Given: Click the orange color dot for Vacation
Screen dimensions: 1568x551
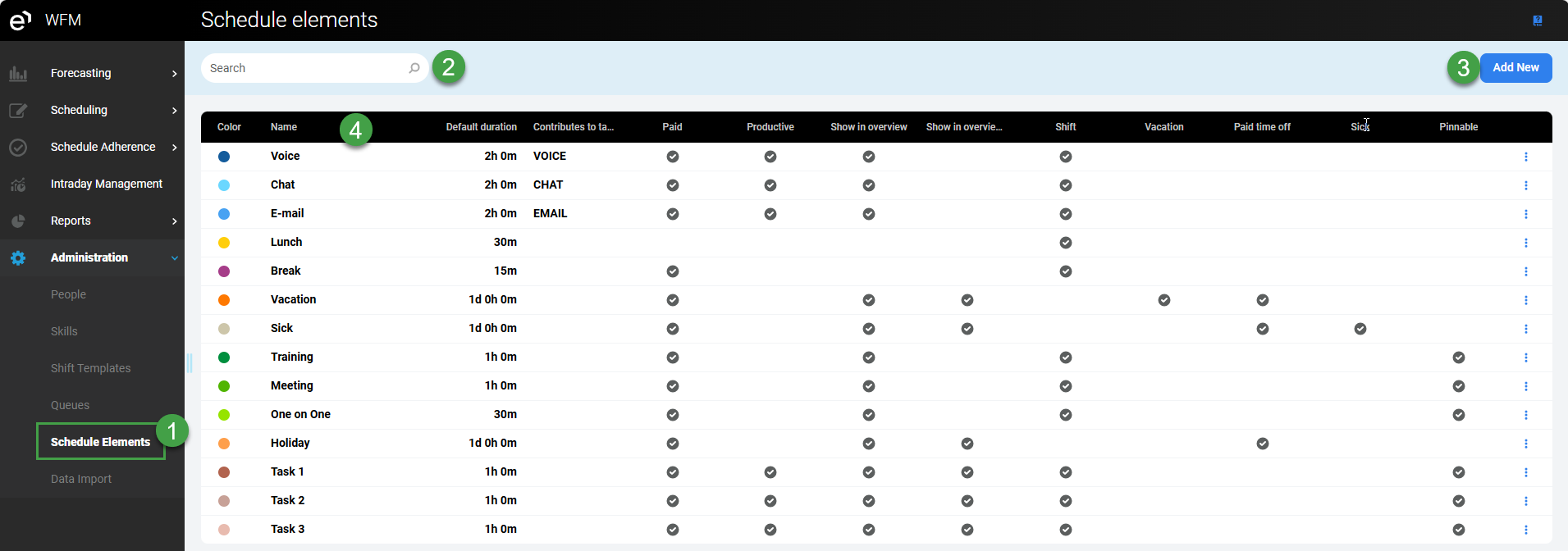Looking at the screenshot, I should (224, 300).
